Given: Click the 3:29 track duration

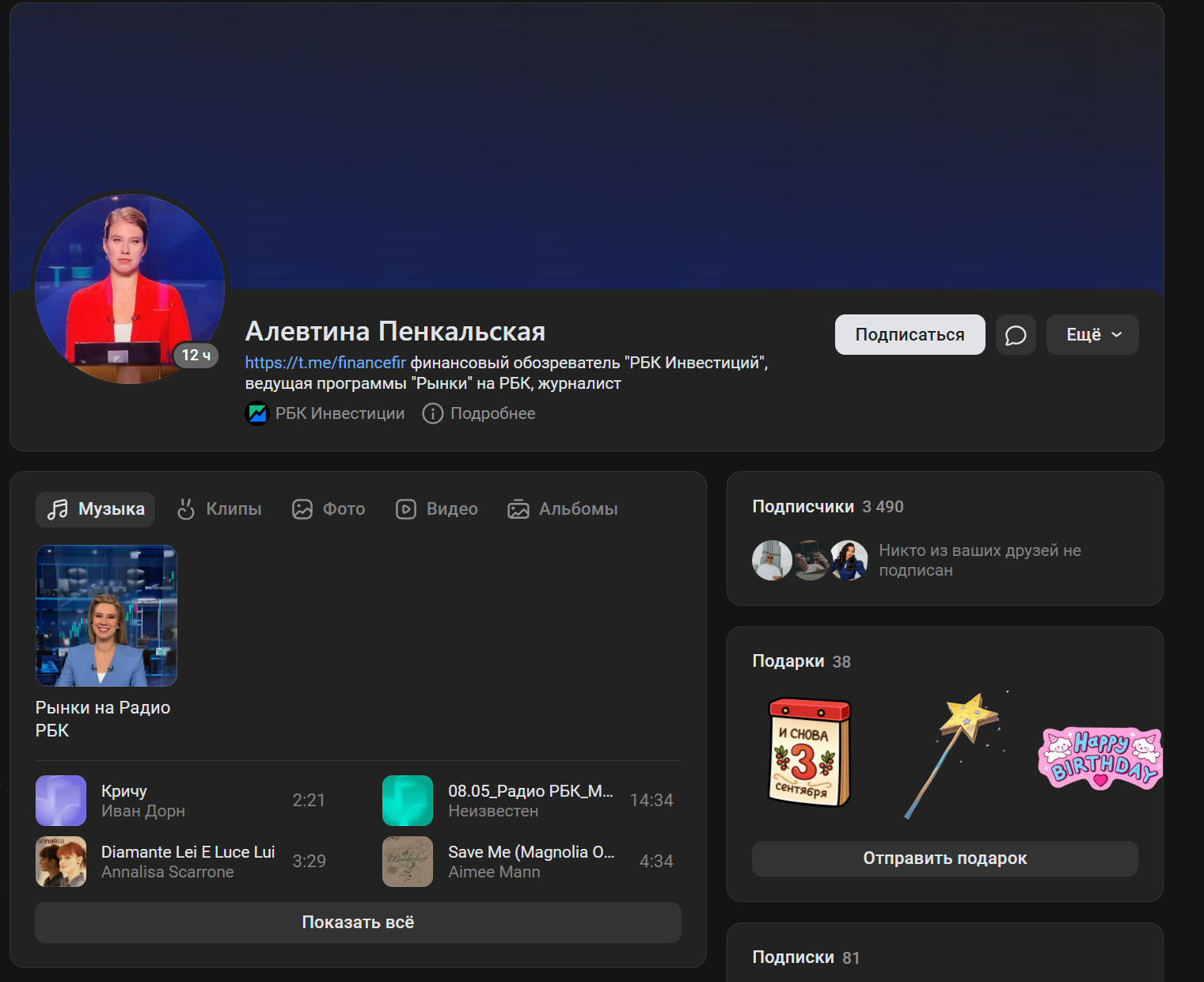Looking at the screenshot, I should 309,862.
